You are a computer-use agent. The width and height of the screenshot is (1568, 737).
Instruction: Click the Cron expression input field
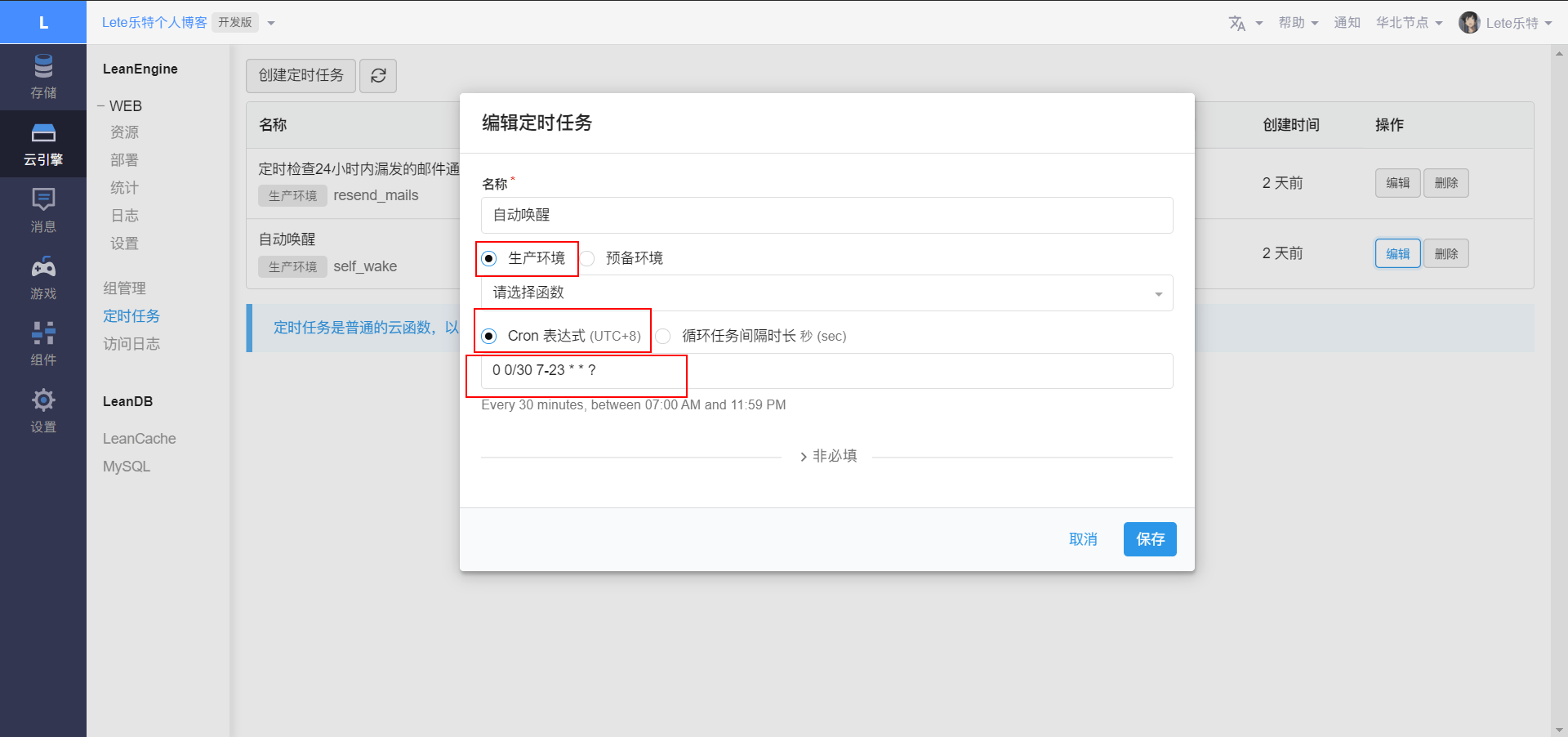point(826,371)
